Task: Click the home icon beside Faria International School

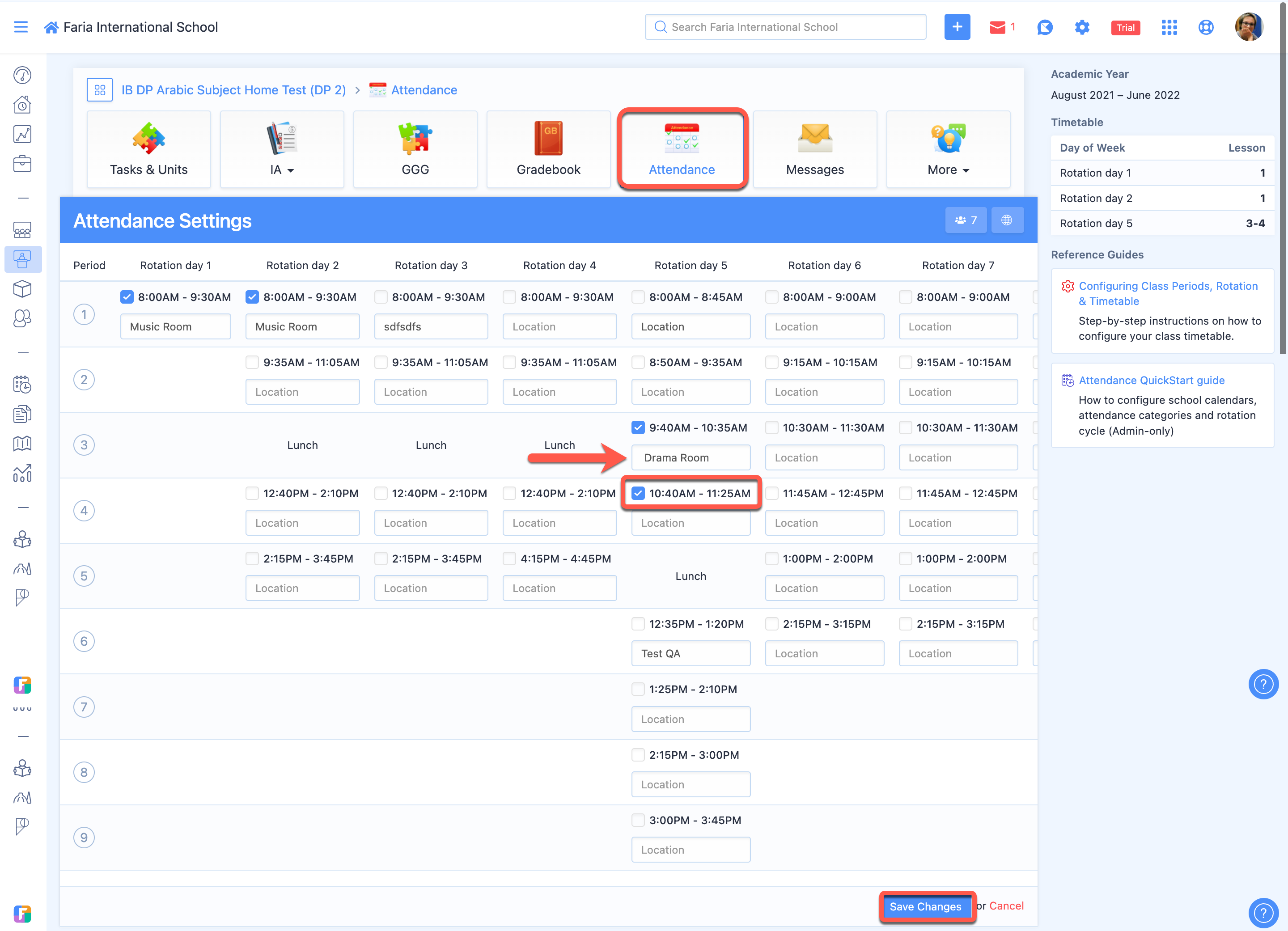Action: point(51,27)
